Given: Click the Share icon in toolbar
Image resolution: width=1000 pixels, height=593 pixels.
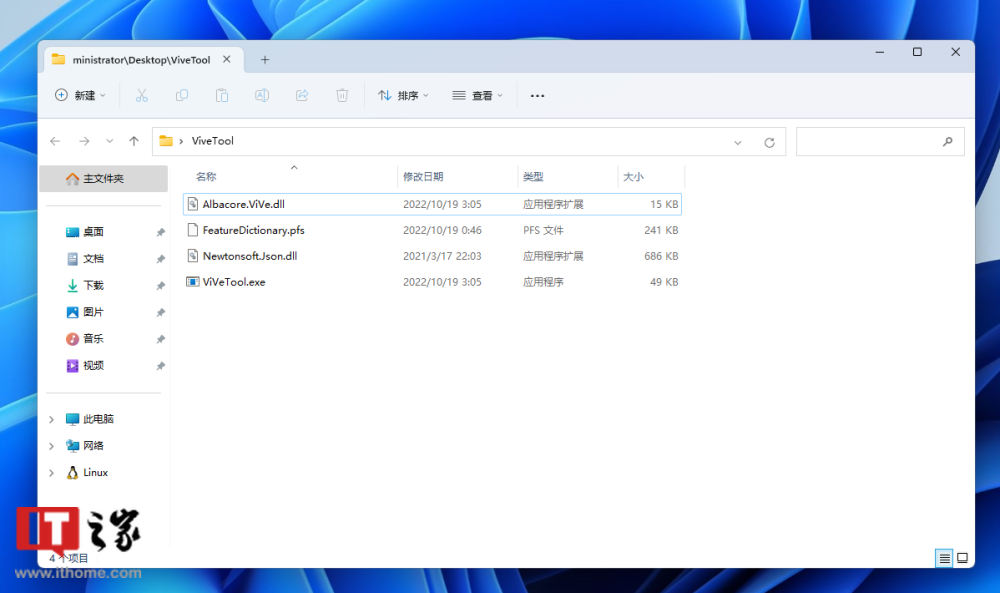Looking at the screenshot, I should pos(302,96).
